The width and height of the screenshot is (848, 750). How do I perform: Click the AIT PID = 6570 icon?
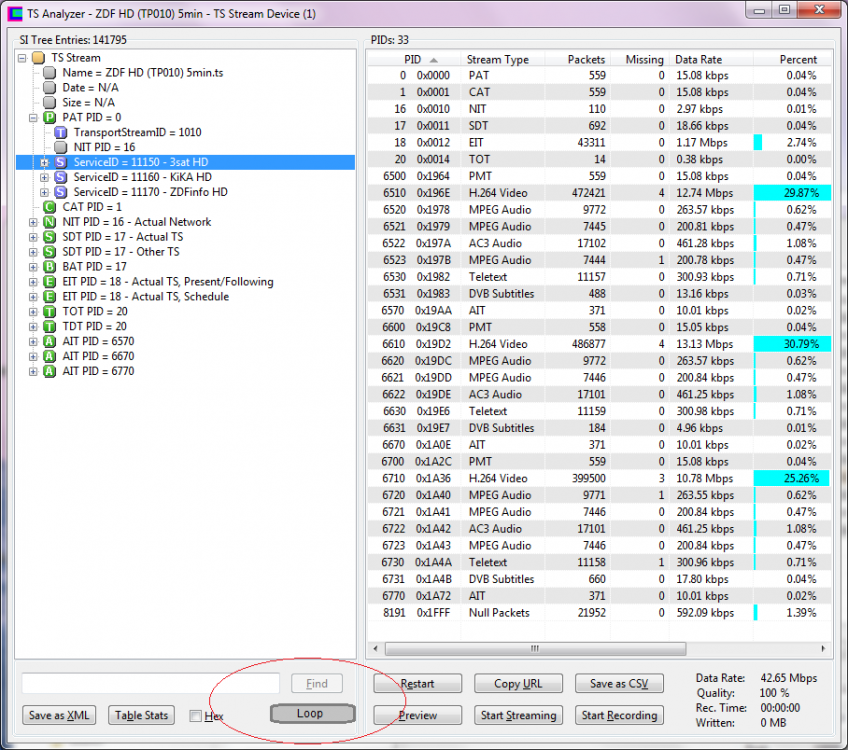[x=49, y=342]
